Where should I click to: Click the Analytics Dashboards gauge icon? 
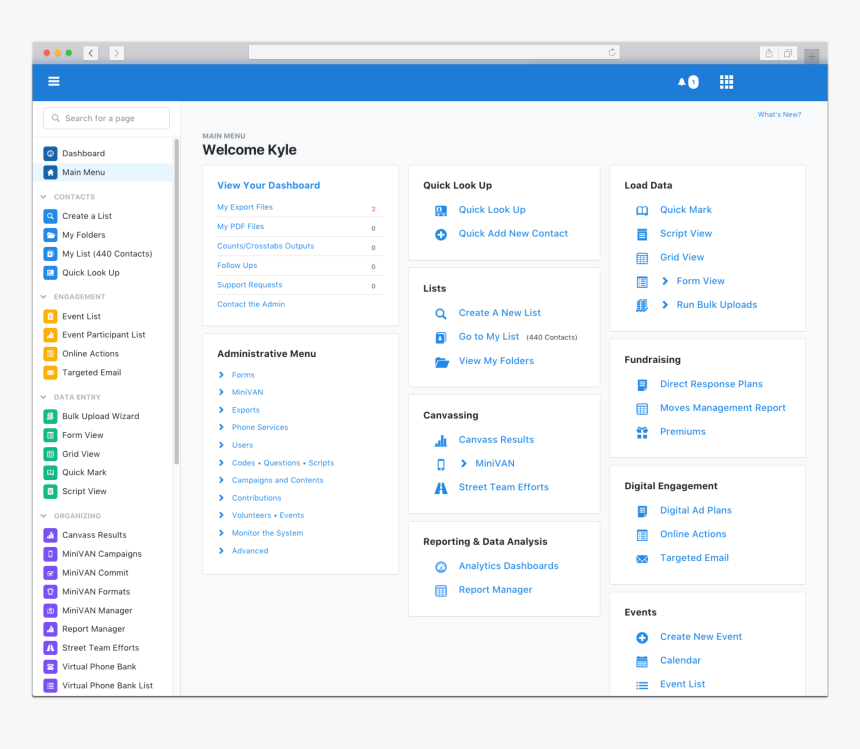coord(441,567)
